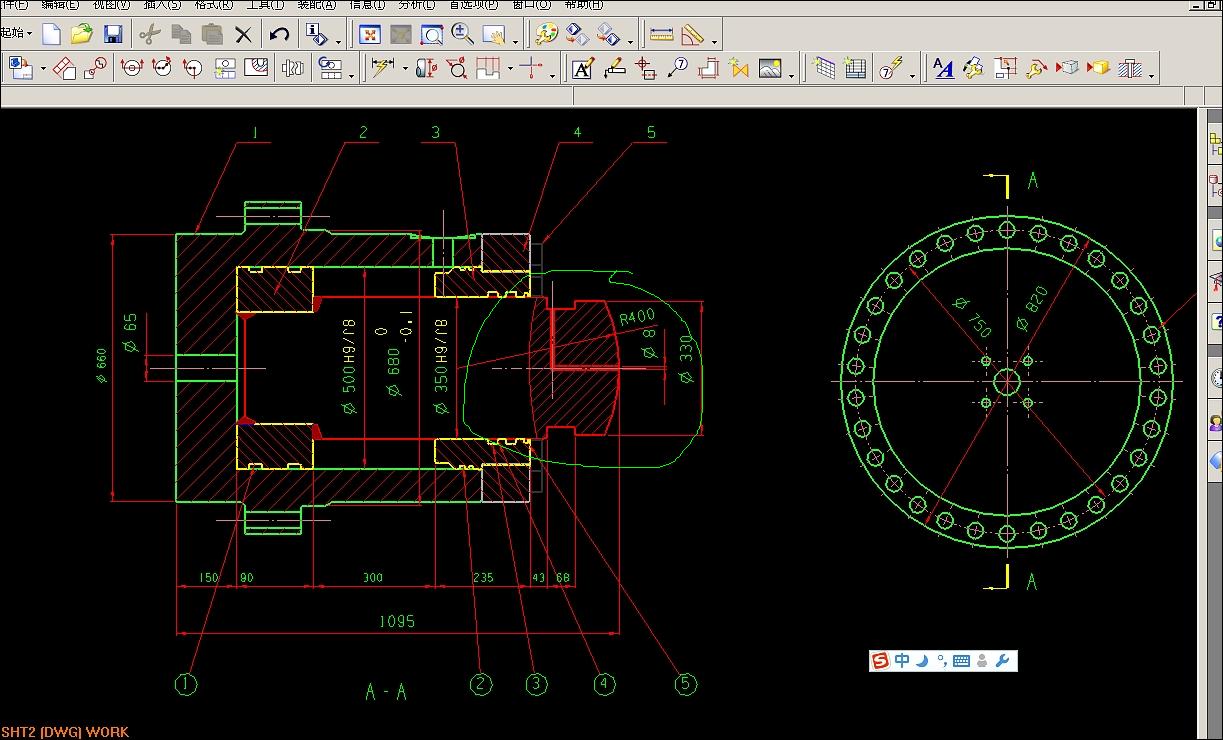Open the 分析(L) menu
The image size is (1223, 740).
(417, 5)
